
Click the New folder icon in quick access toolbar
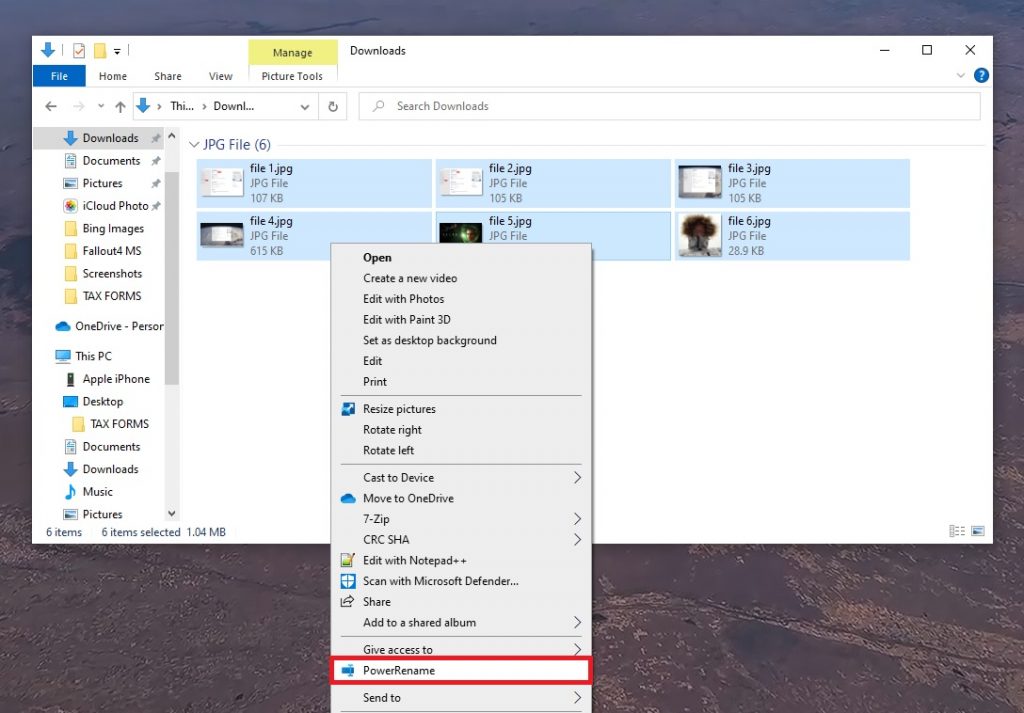pyautogui.click(x=100, y=50)
